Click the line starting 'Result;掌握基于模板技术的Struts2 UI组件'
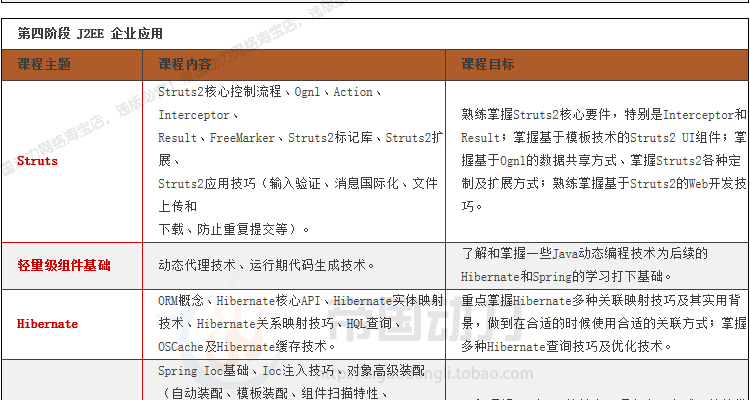The image size is (750, 400). [604, 138]
